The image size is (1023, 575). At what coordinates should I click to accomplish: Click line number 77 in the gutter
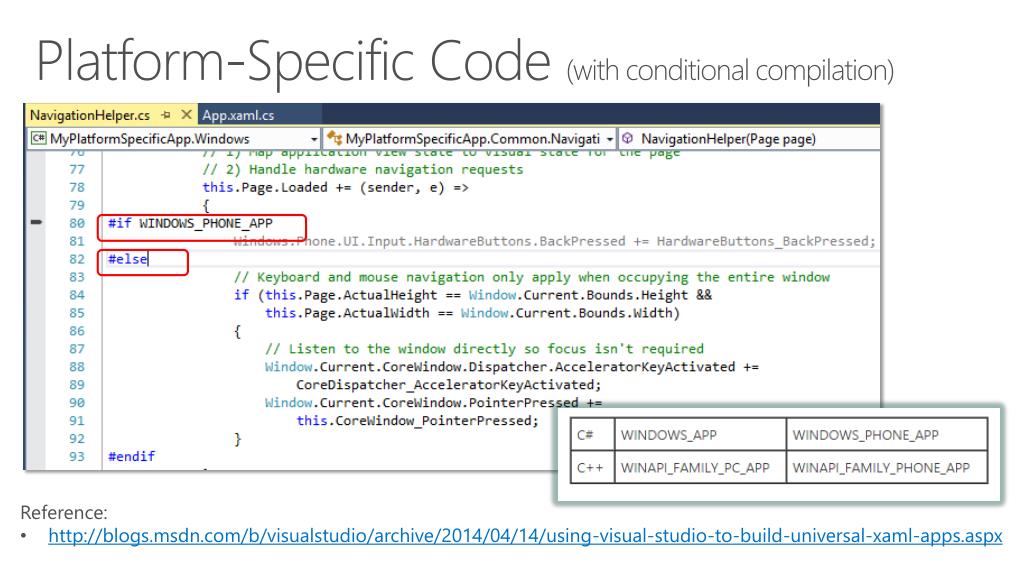click(x=77, y=170)
